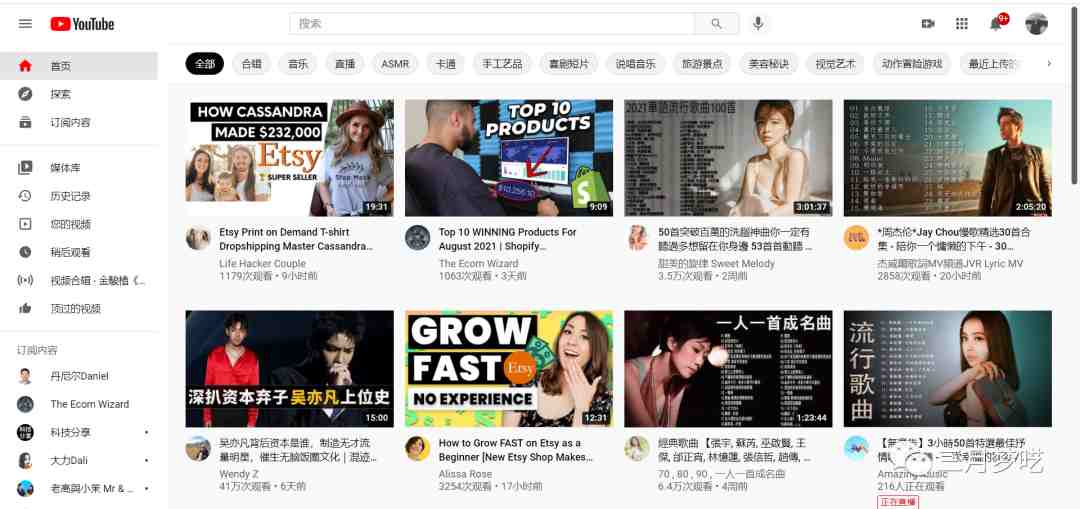Open 流行歌曲 live stream thumbnail

click(948, 368)
